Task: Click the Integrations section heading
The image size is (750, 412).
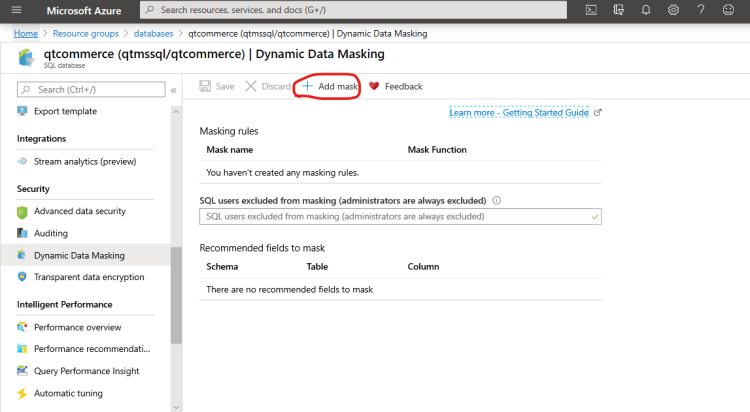Action: click(42, 139)
